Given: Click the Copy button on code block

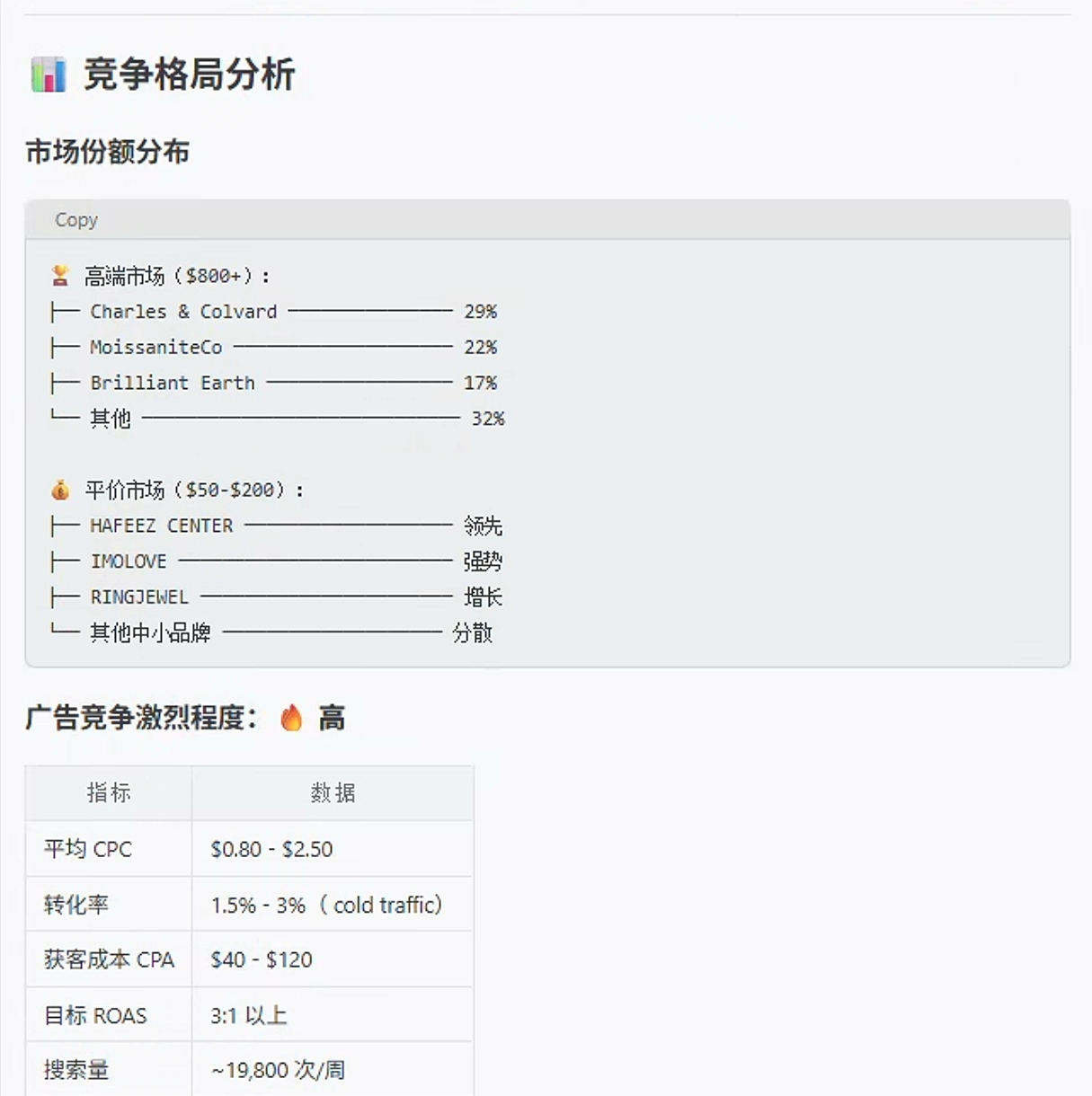Looking at the screenshot, I should point(76,220).
